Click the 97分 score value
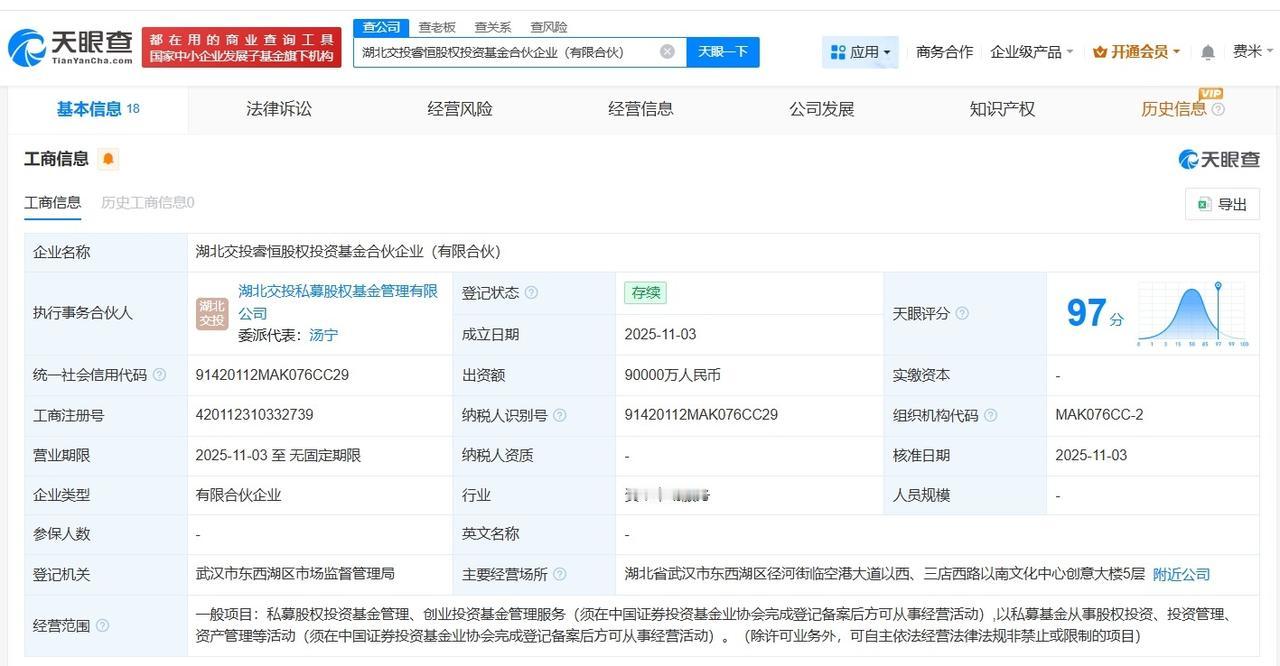Image resolution: width=1280 pixels, height=666 pixels. pyautogui.click(x=1095, y=313)
